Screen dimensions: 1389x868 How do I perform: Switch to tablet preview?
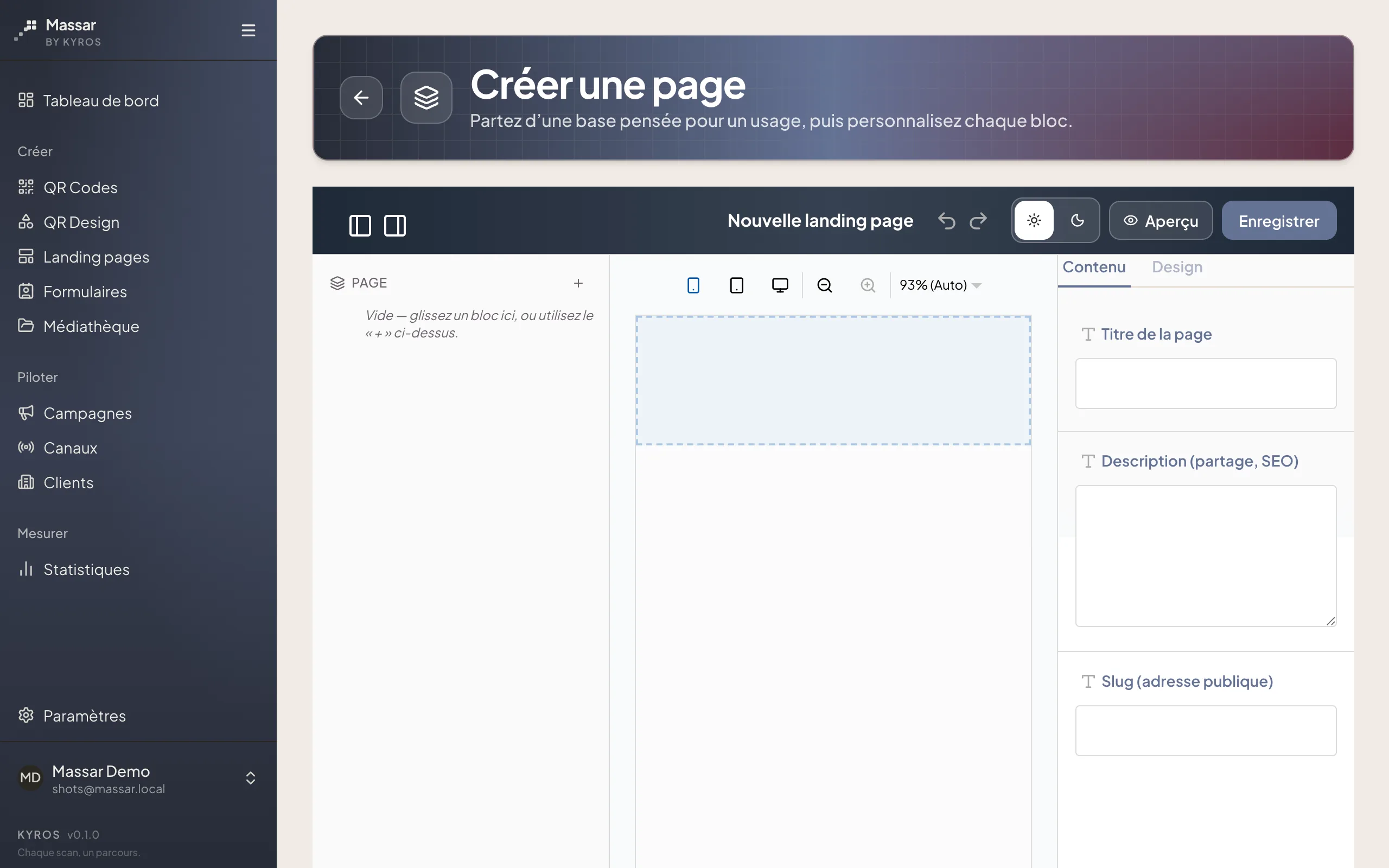[736, 285]
